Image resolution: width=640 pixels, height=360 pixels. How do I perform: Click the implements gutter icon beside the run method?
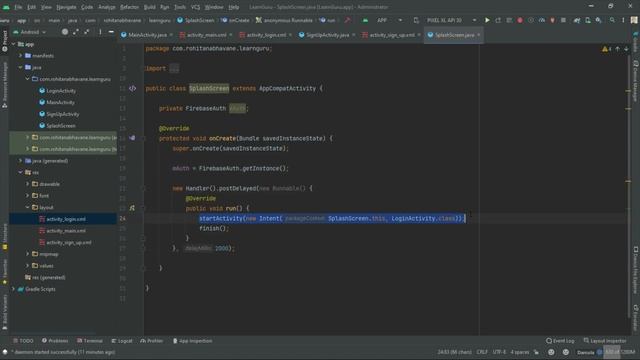132,208
